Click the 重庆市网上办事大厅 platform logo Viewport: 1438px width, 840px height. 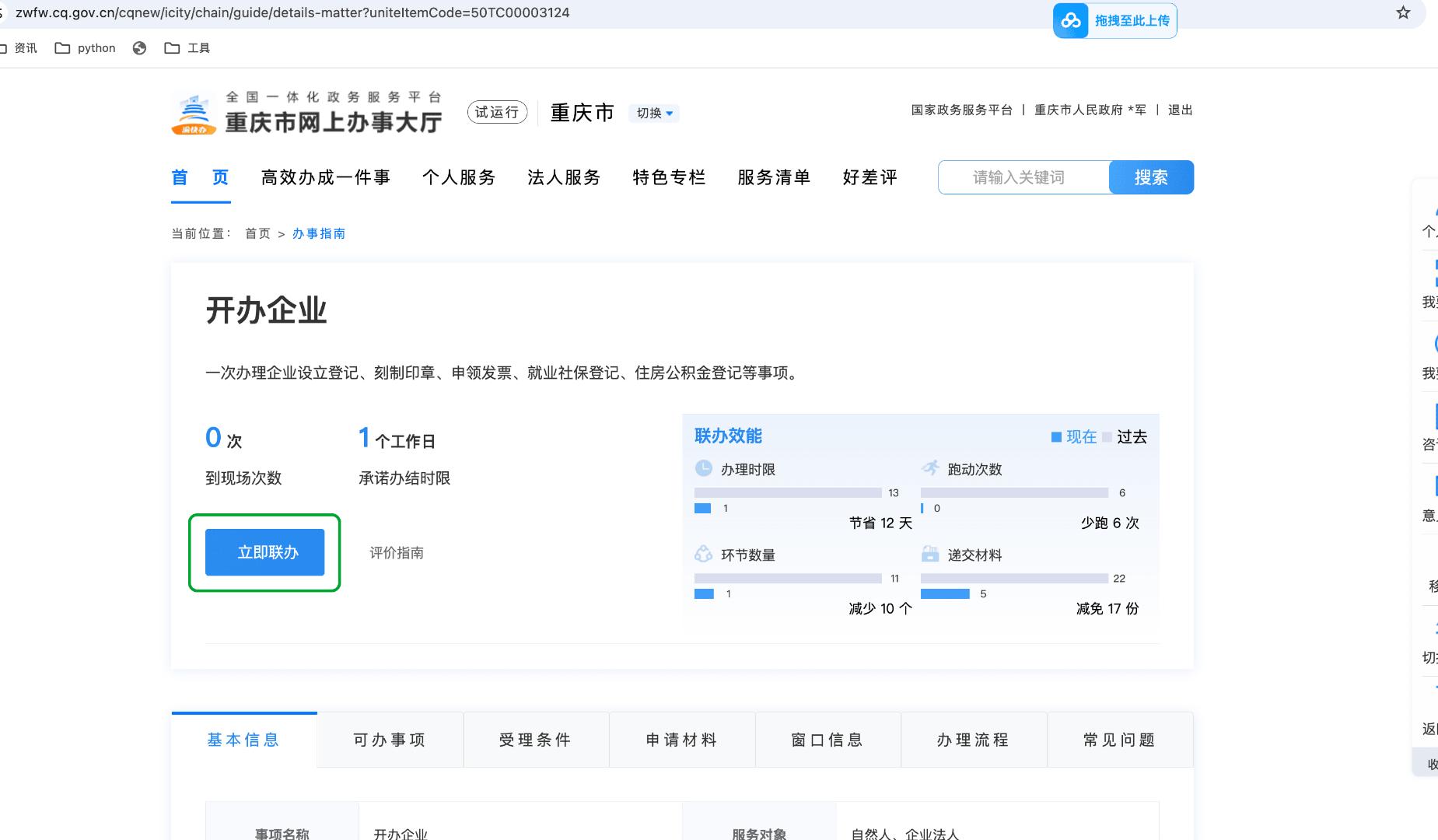tap(306, 111)
